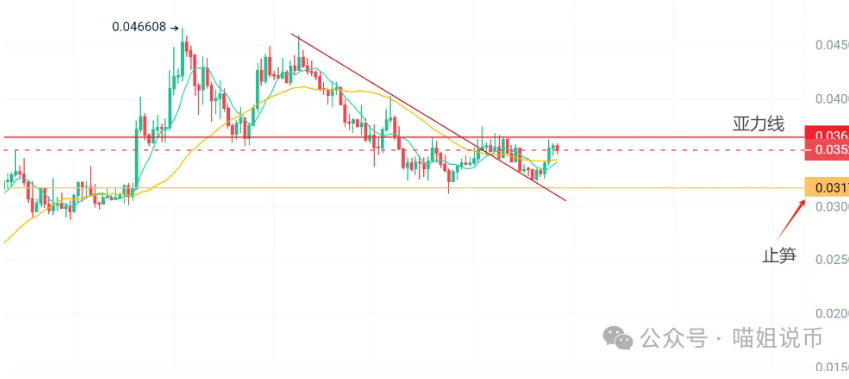Click the arrow next to 0.046608
The height and width of the screenshot is (379, 849).
click(174, 27)
